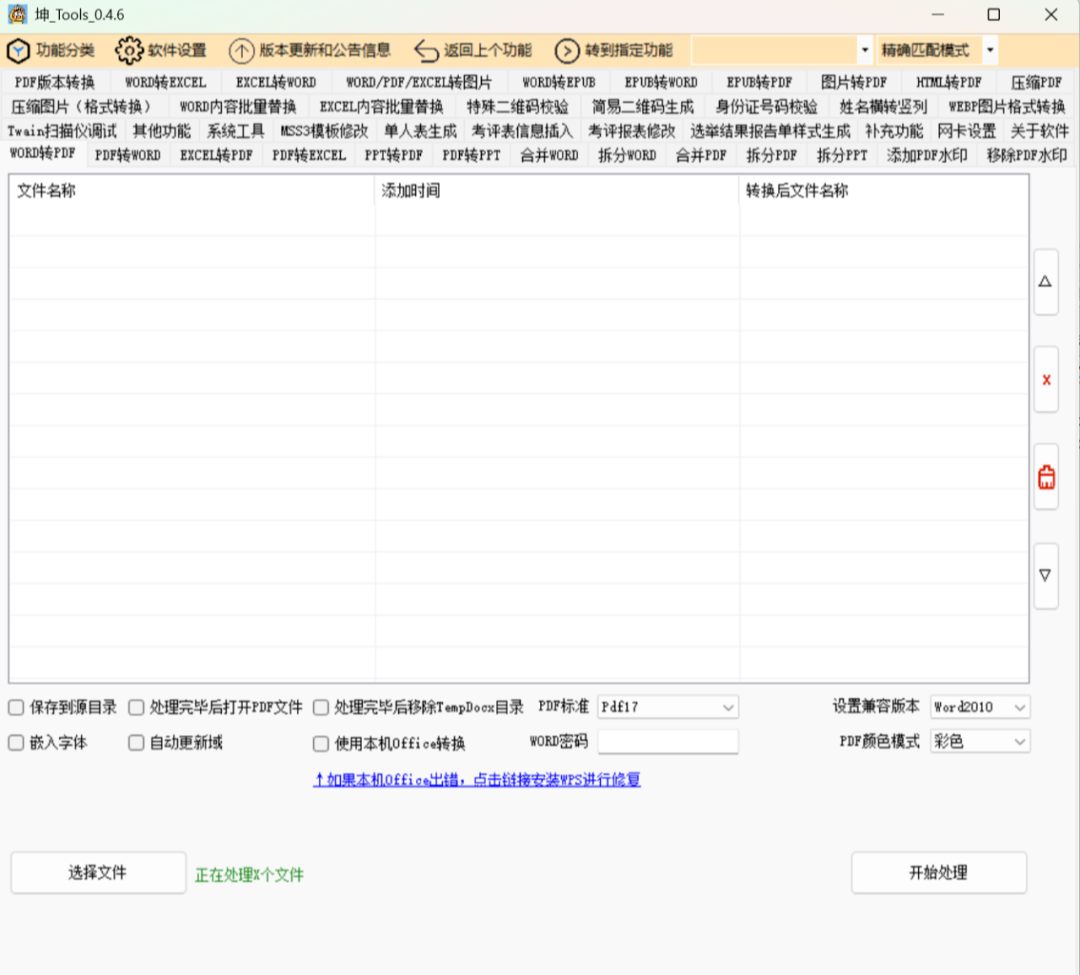
Task: Open 图片转PDF tab
Action: click(x=854, y=83)
